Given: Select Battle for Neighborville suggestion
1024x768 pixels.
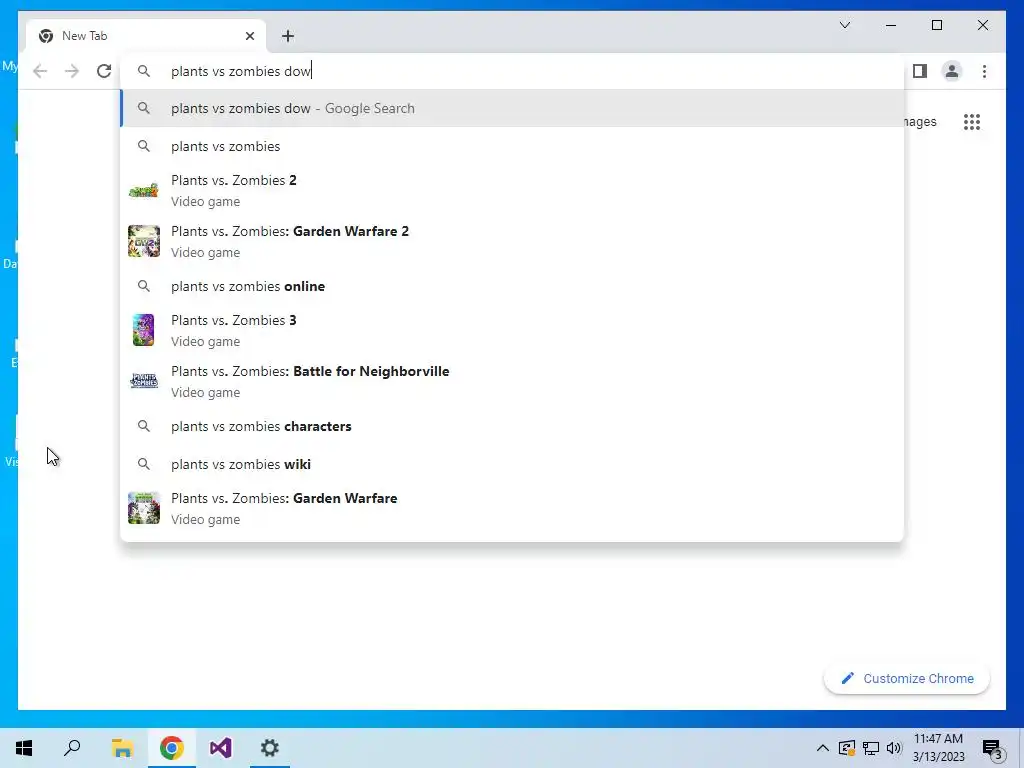Looking at the screenshot, I should (513, 381).
